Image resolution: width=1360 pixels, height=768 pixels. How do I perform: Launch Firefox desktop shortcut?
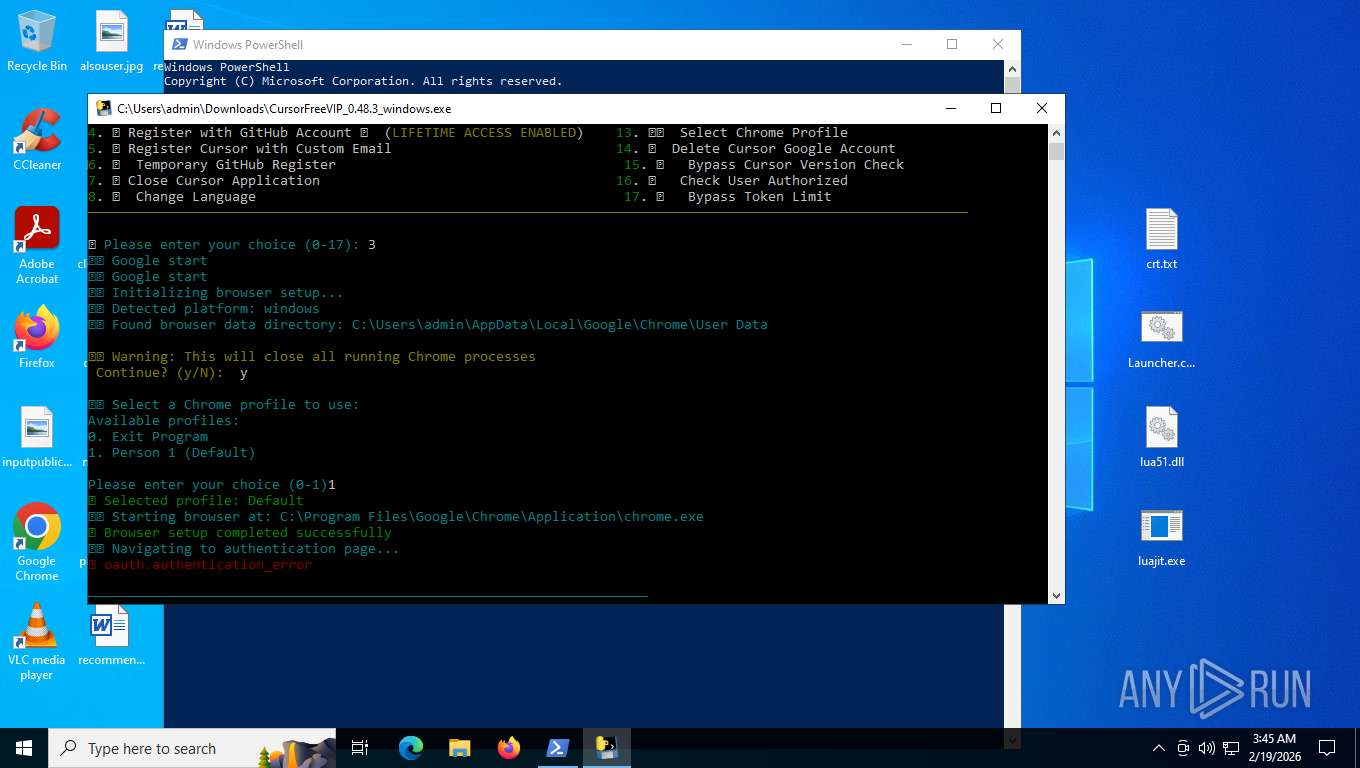(37, 338)
